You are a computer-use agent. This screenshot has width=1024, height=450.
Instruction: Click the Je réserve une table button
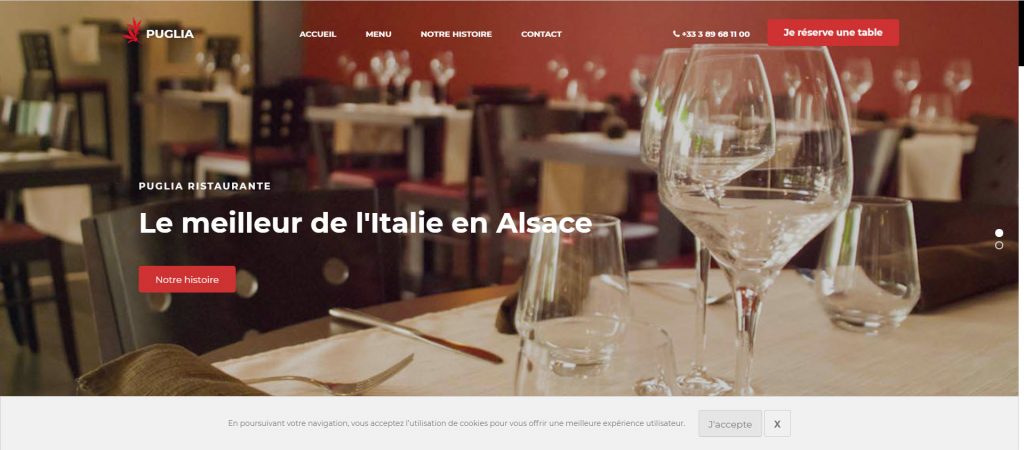pyautogui.click(x=833, y=33)
